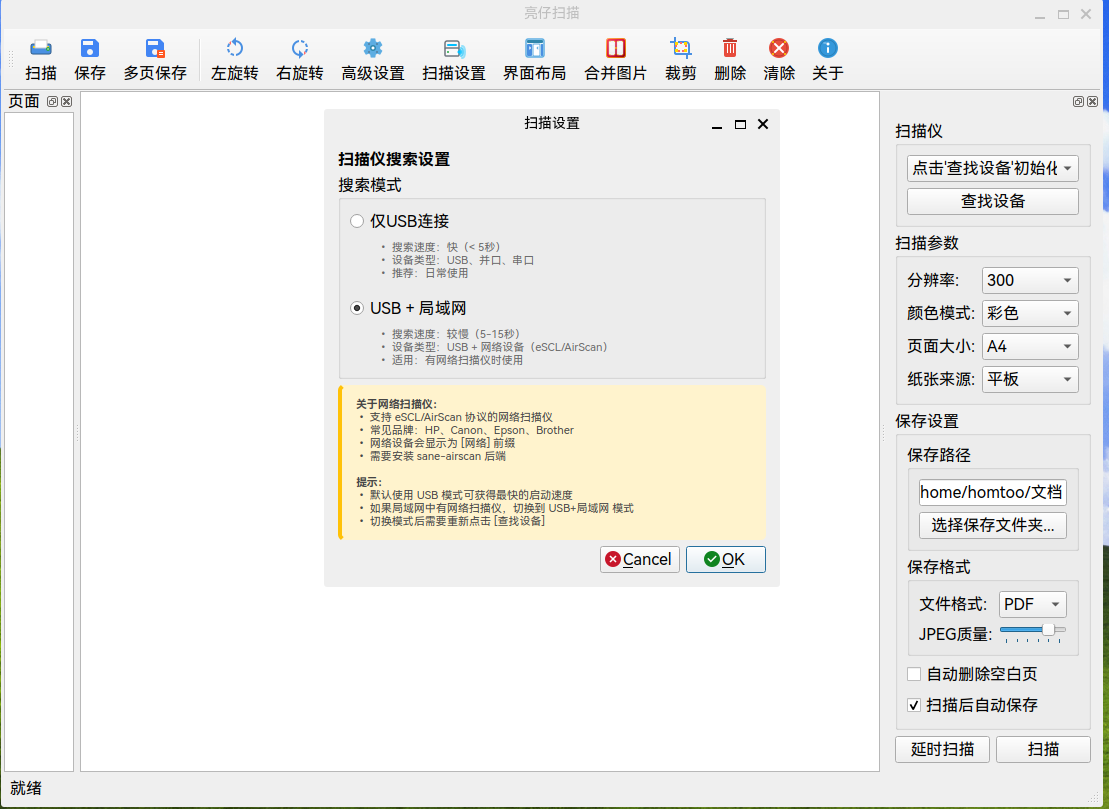This screenshot has height=809, width=1109.
Task: Click the 清除 red X icon
Action: tap(779, 48)
